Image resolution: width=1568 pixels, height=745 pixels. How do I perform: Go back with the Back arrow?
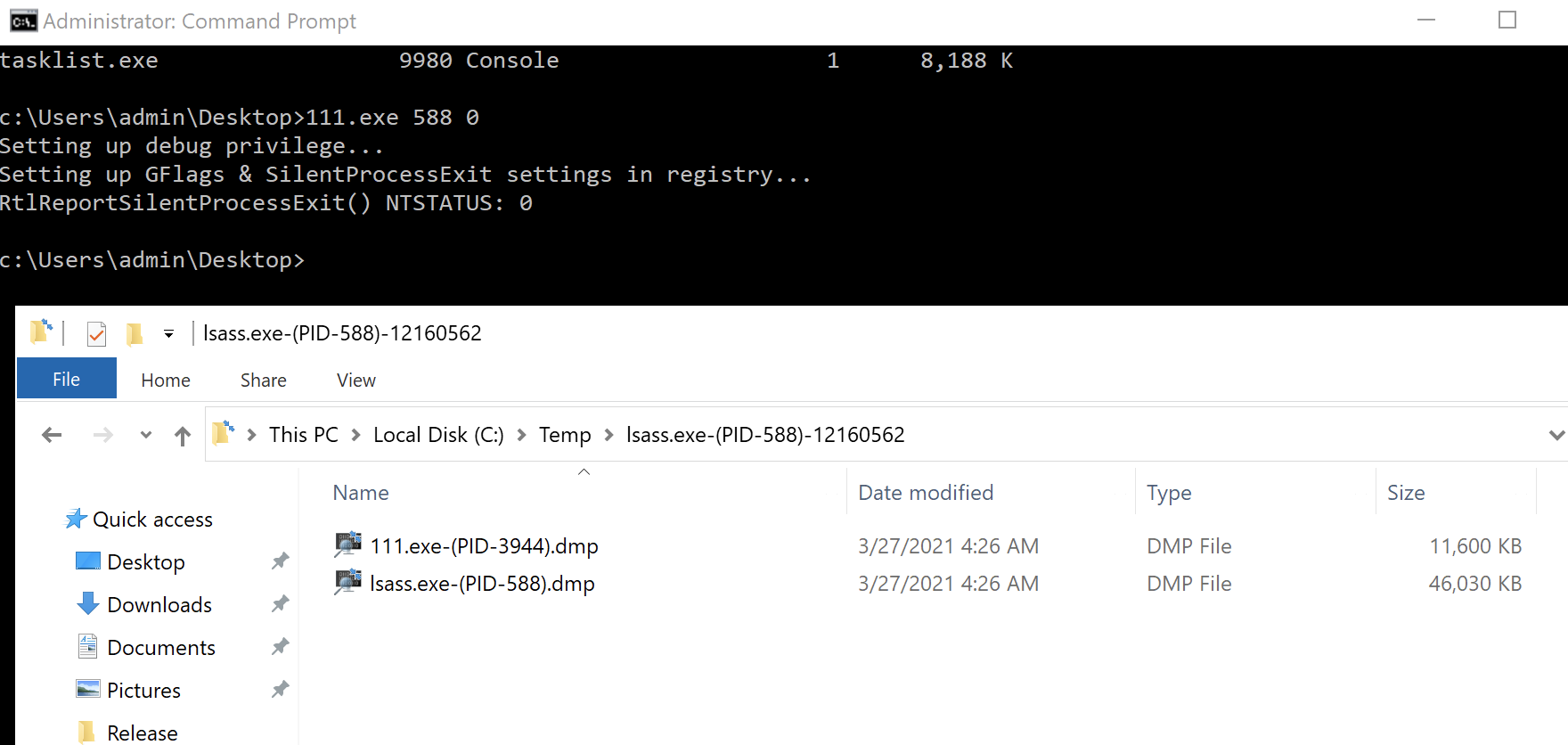[x=52, y=435]
